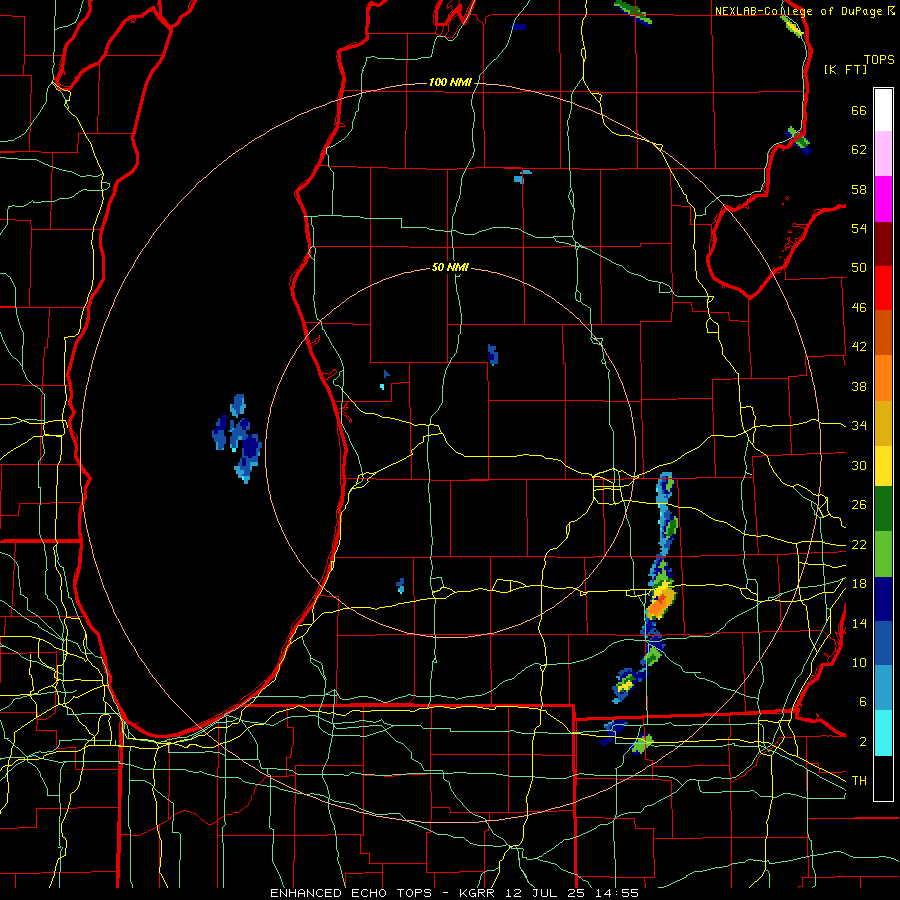Click the 38 legend value

(859, 387)
